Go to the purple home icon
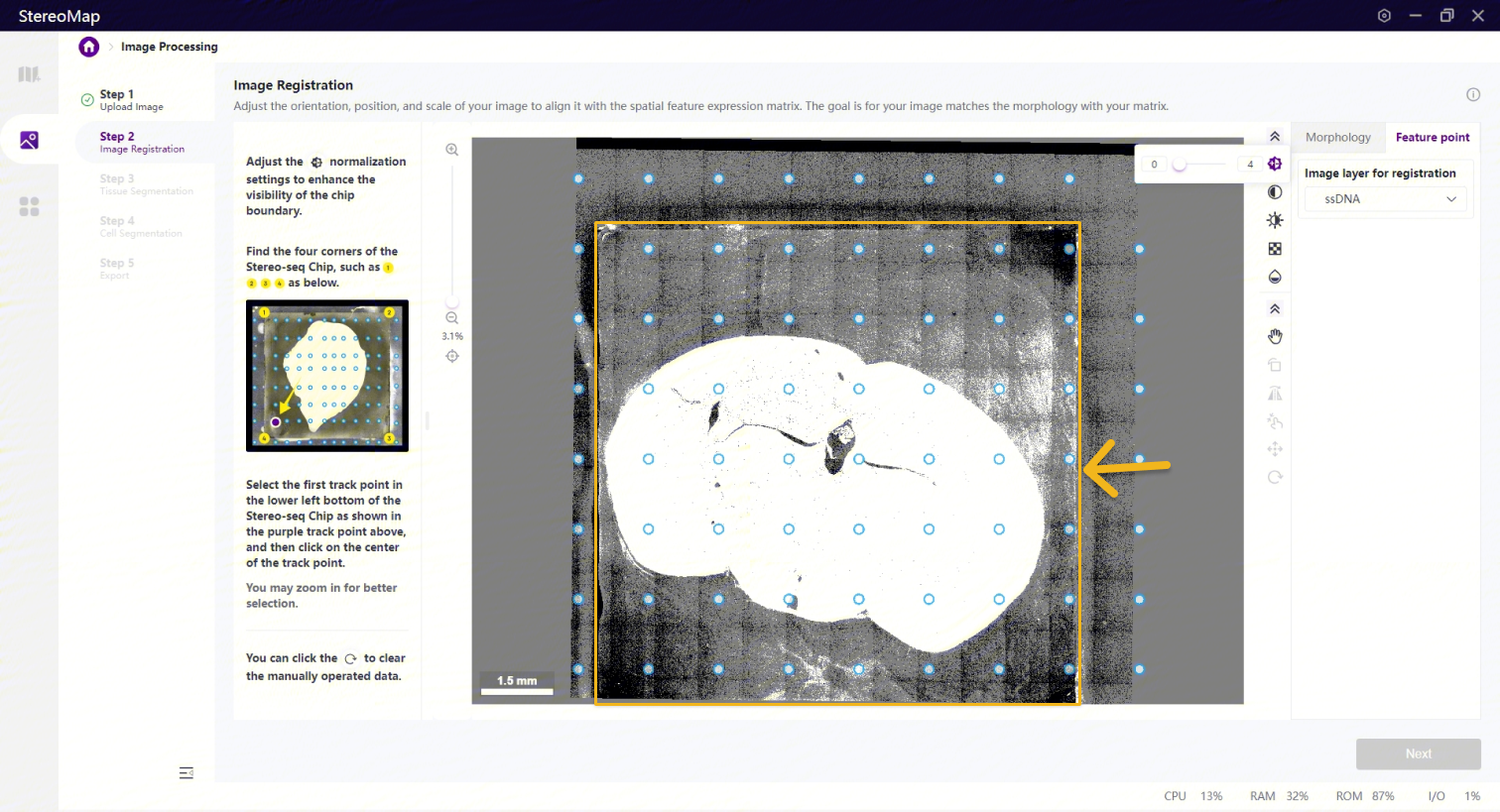 click(89, 47)
